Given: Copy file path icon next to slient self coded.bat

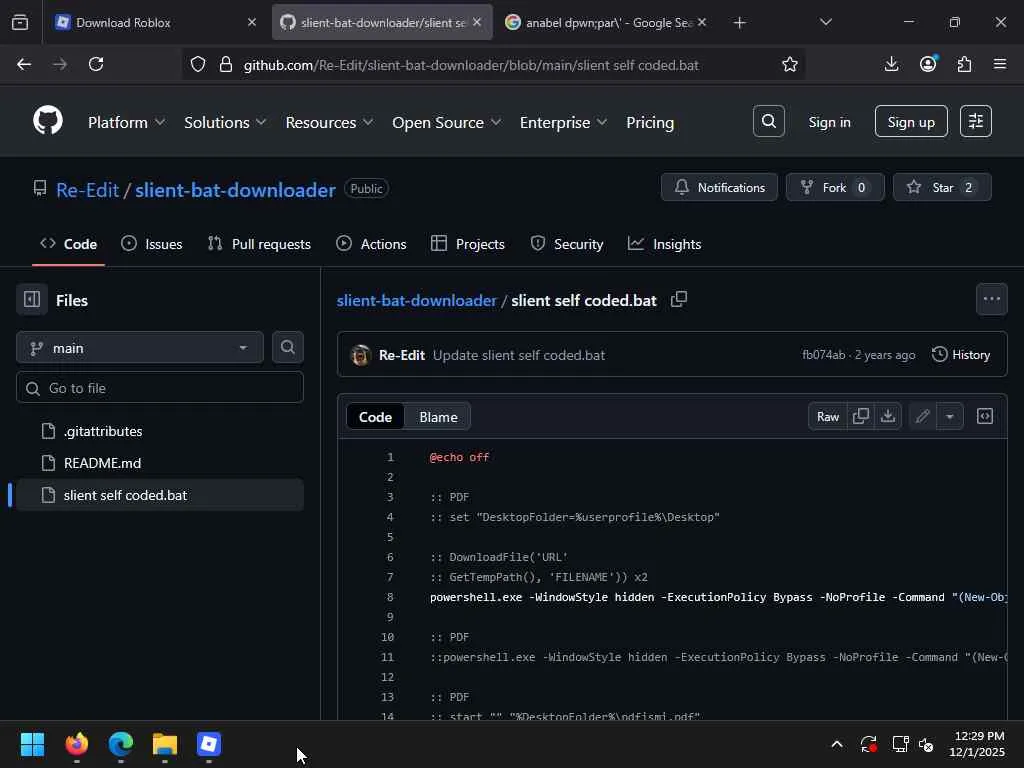Looking at the screenshot, I should tap(679, 300).
